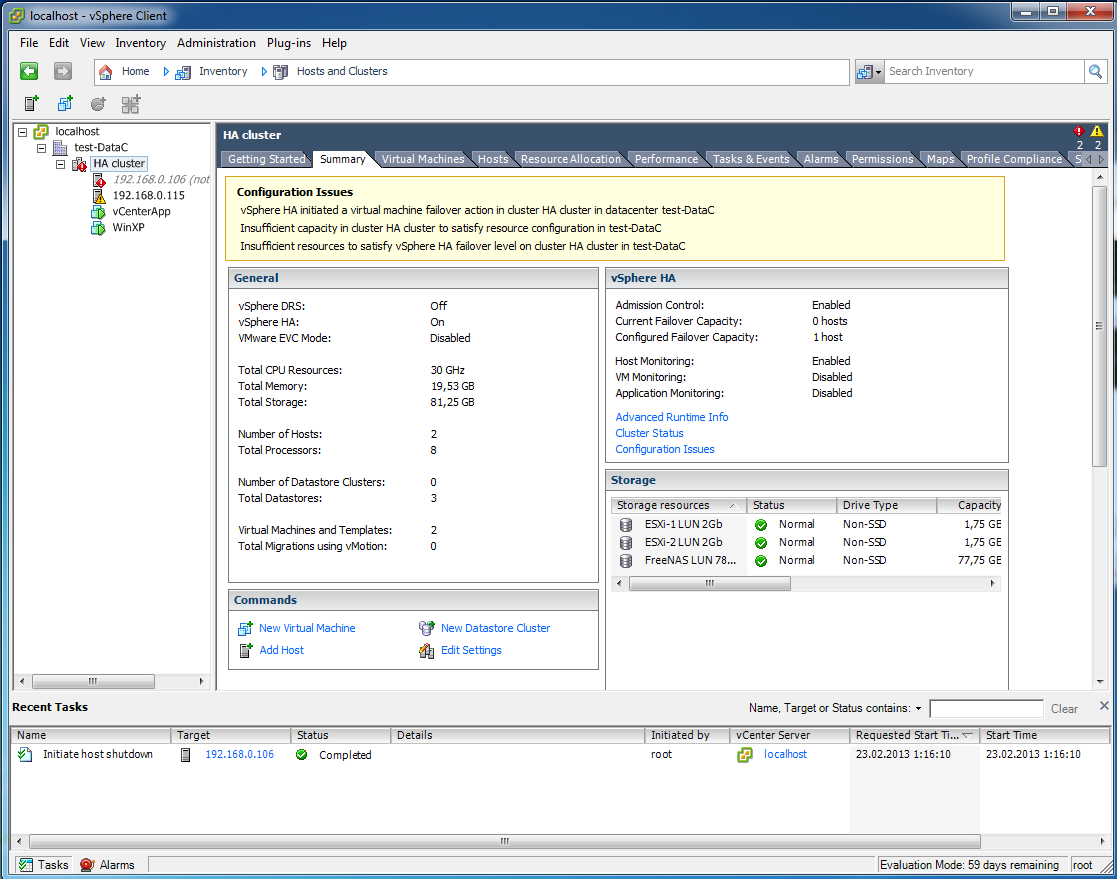Click the WinXP virtual machine icon

point(98,227)
